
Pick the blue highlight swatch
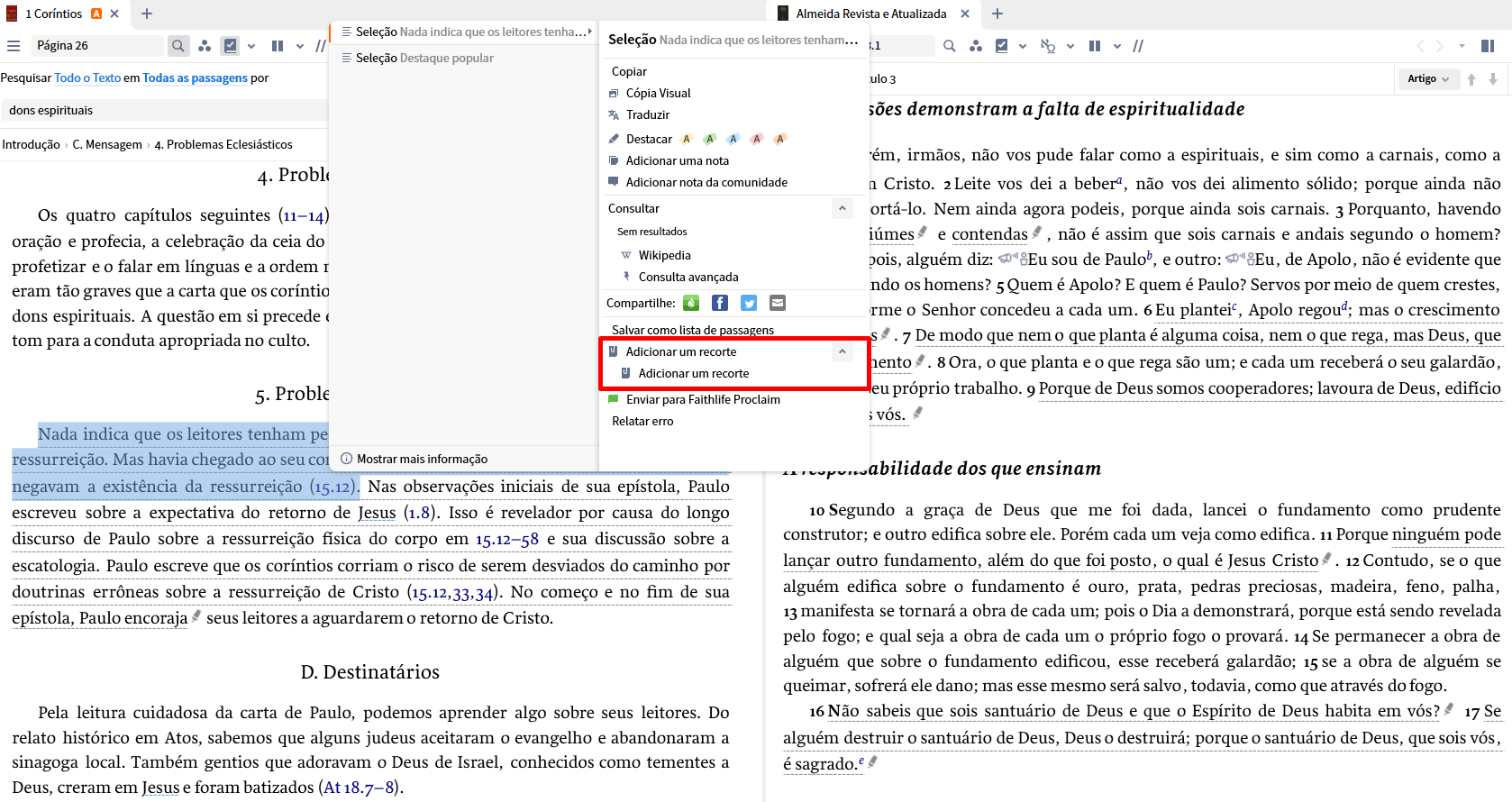[x=733, y=139]
